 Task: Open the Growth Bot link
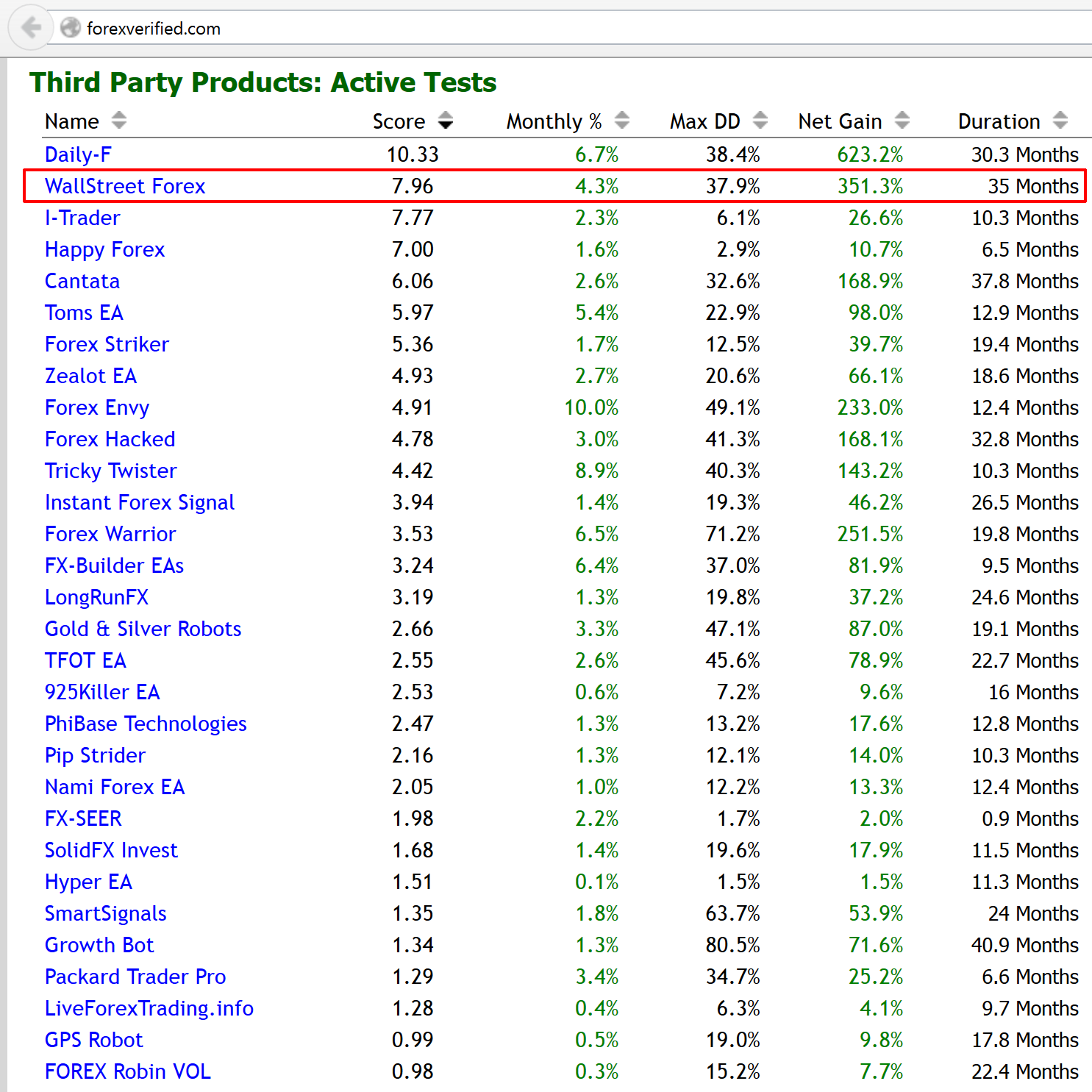pyautogui.click(x=99, y=945)
